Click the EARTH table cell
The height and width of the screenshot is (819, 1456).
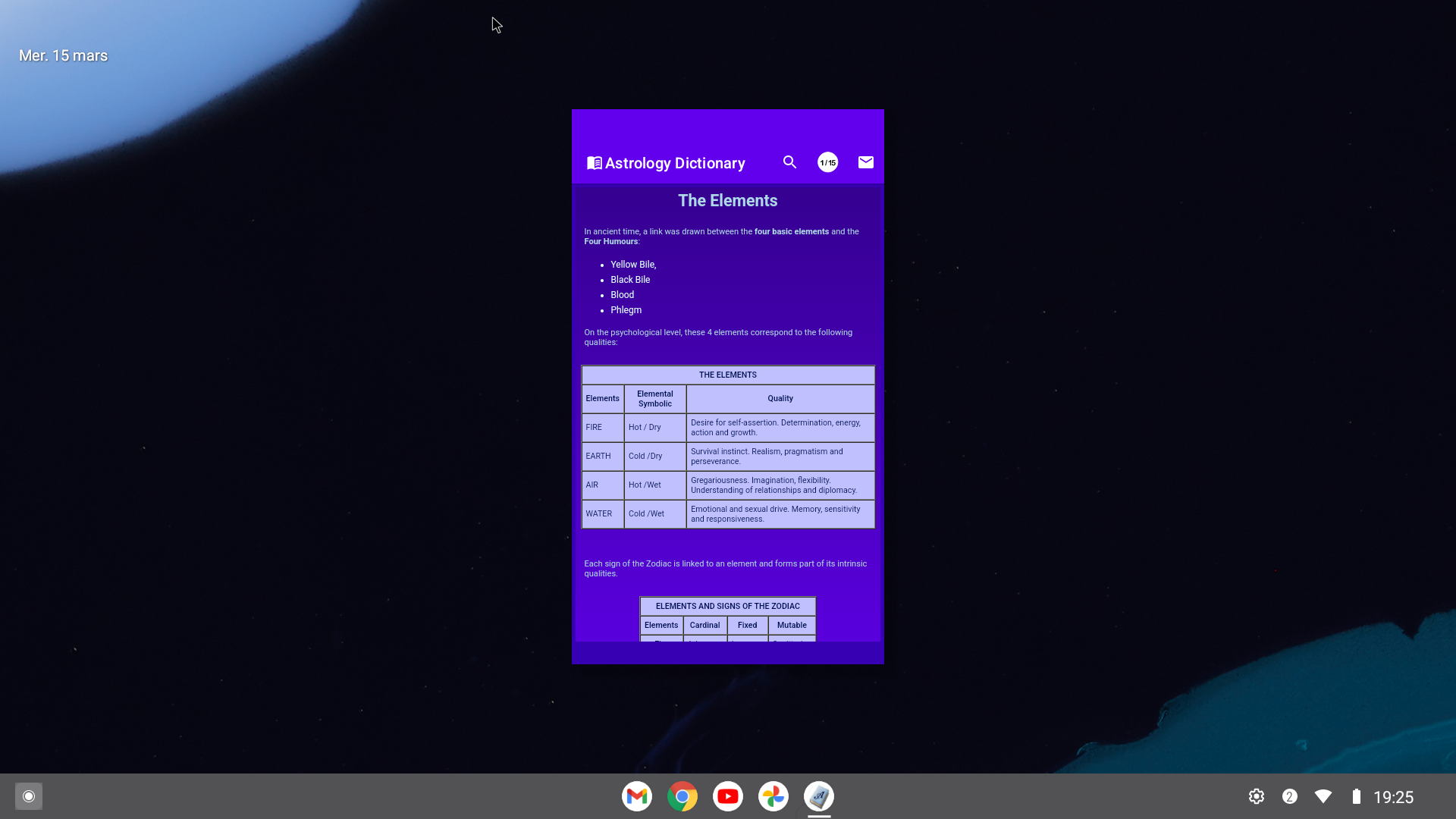point(603,457)
